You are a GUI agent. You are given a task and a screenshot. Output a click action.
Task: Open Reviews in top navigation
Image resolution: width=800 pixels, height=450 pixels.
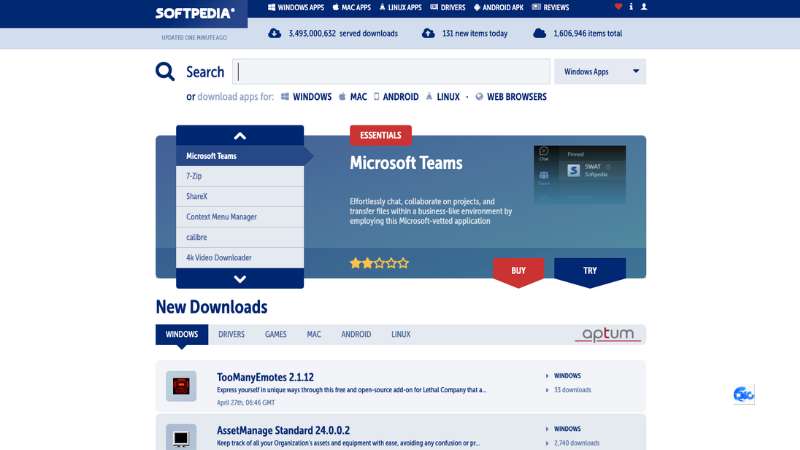click(551, 8)
